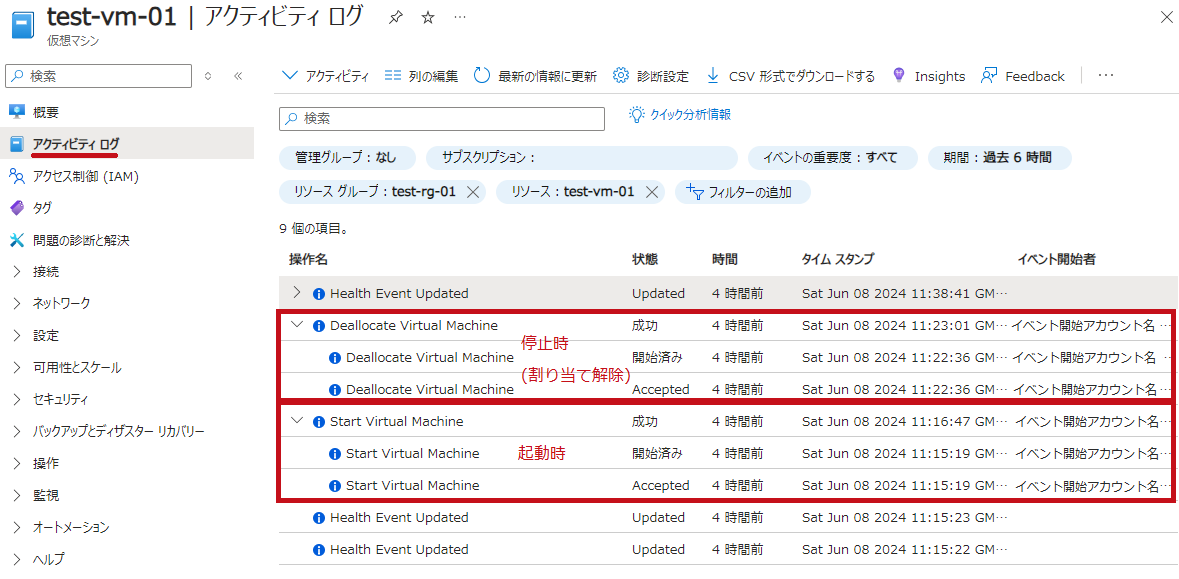Open 診断設定 from the toolbar
Viewport: 1179px width, 579px height.
pyautogui.click(x=650, y=76)
